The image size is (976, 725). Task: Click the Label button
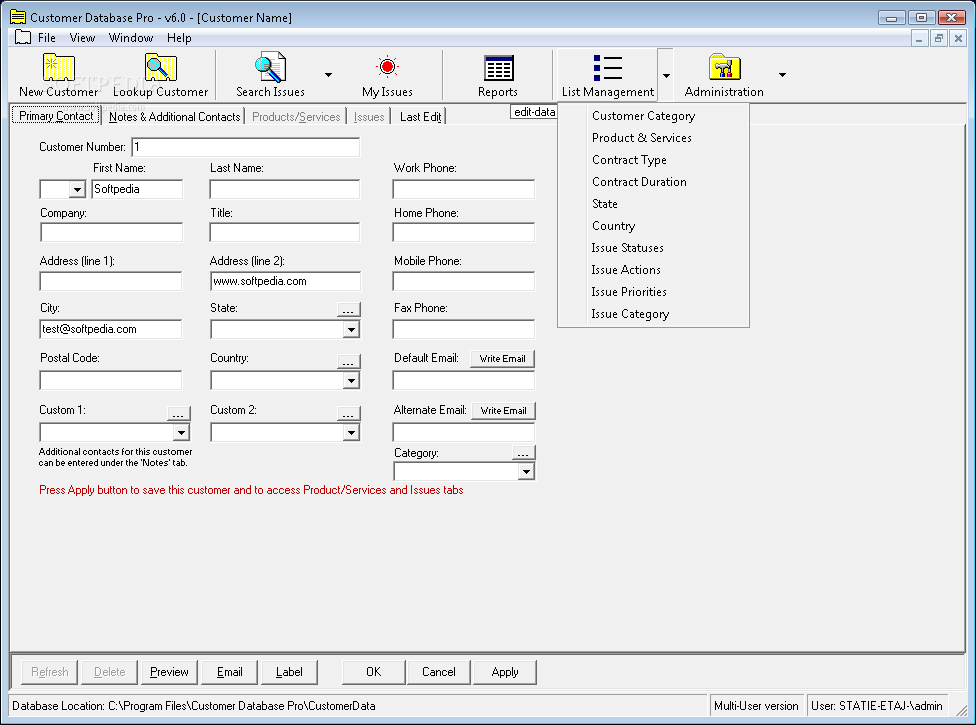[x=289, y=672]
